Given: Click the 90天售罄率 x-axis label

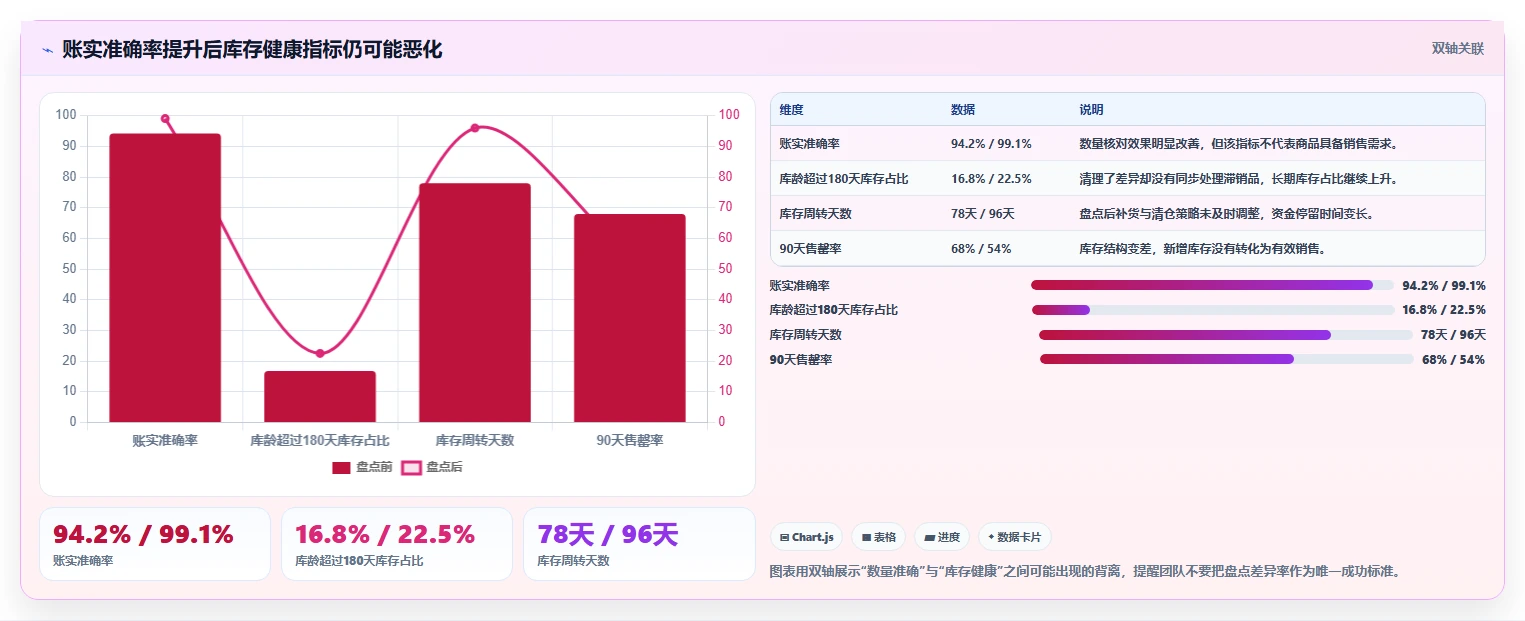Looking at the screenshot, I should point(630,440).
